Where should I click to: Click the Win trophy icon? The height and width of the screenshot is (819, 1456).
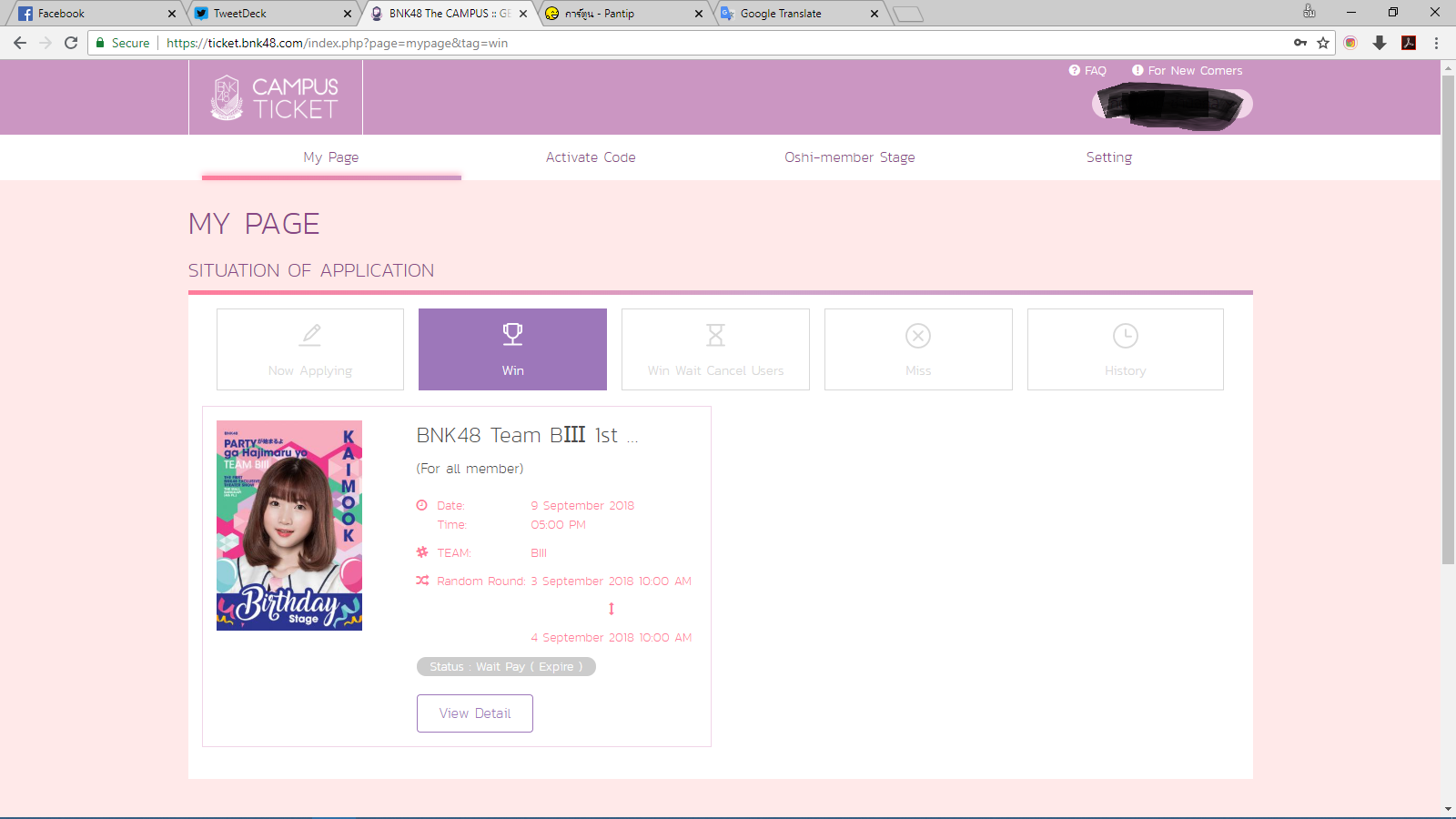[x=513, y=335]
